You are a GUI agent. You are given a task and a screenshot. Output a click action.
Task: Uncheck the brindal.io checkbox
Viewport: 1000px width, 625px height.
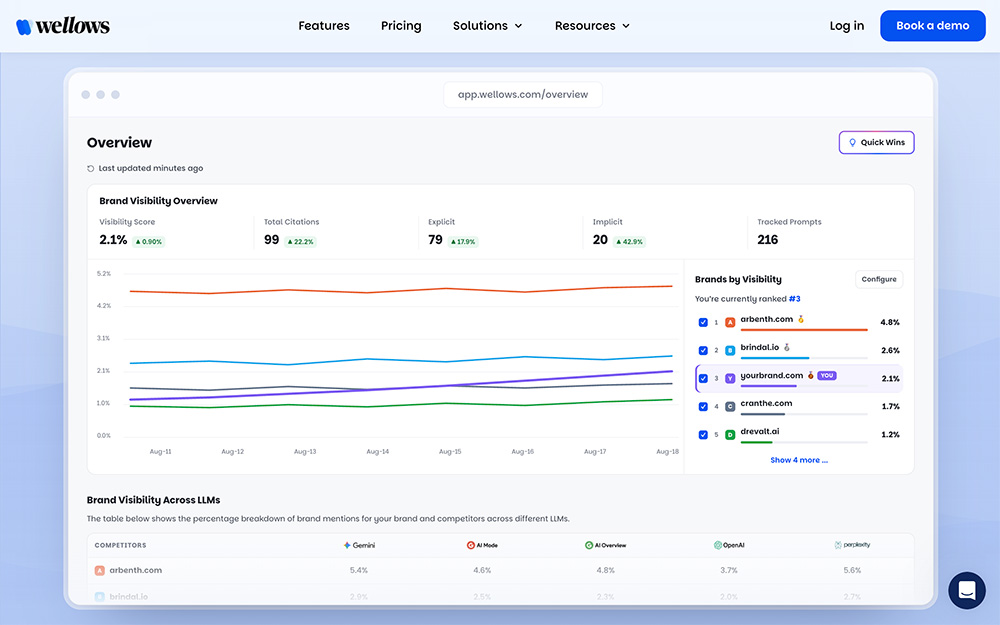coord(703,351)
